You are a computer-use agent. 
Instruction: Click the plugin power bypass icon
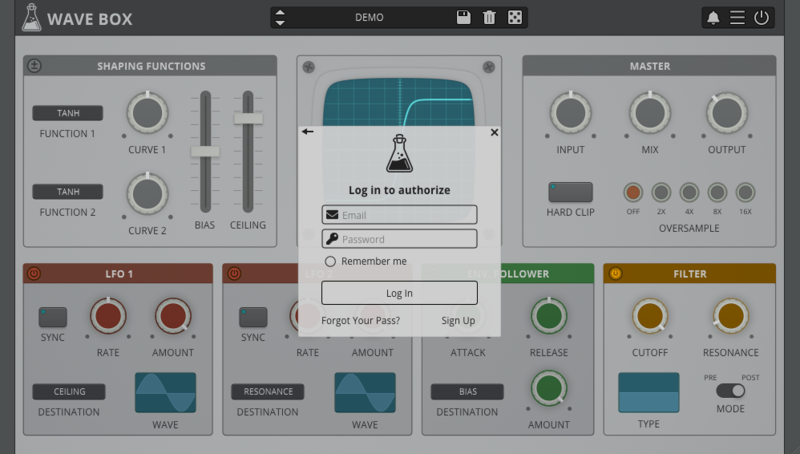[762, 18]
